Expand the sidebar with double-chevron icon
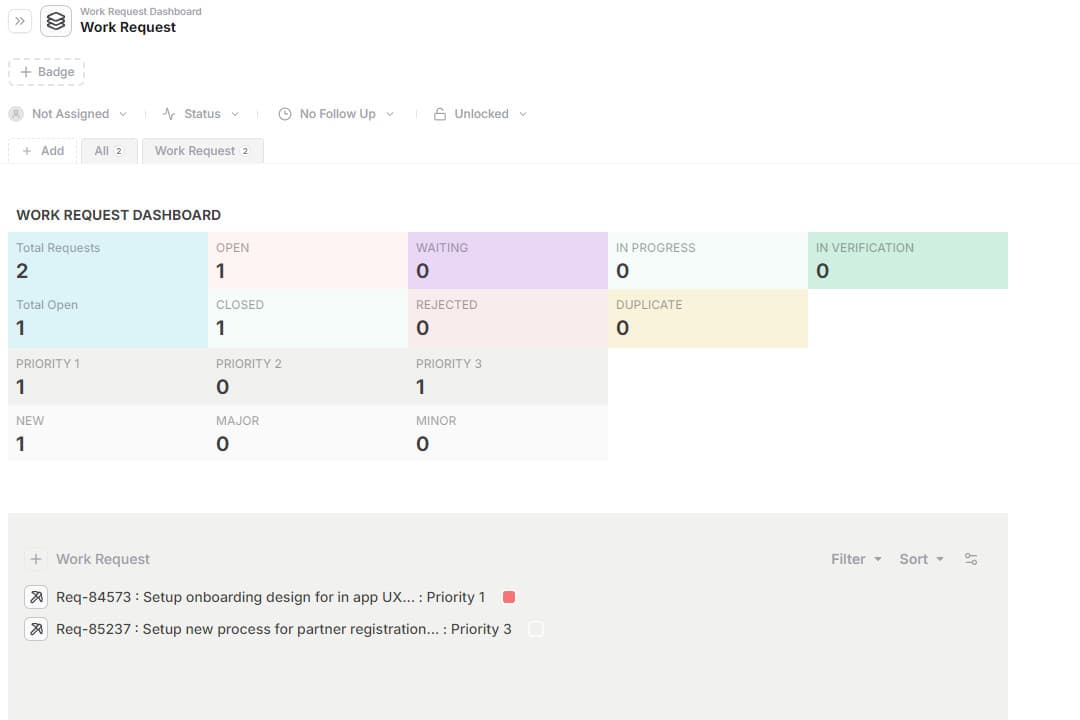The height and width of the screenshot is (720, 1080). (20, 21)
